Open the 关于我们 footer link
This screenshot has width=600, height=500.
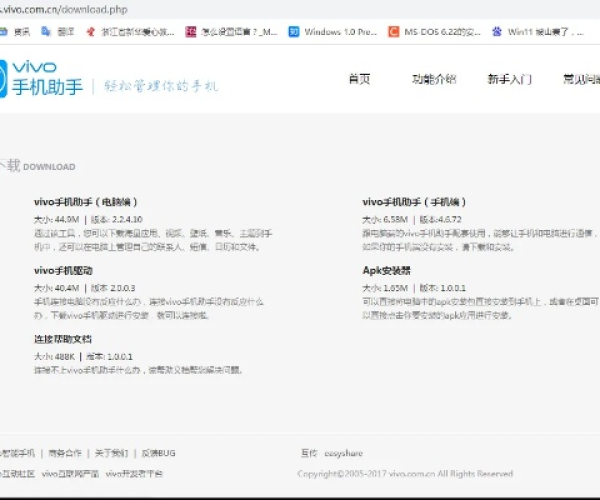(x=111, y=453)
